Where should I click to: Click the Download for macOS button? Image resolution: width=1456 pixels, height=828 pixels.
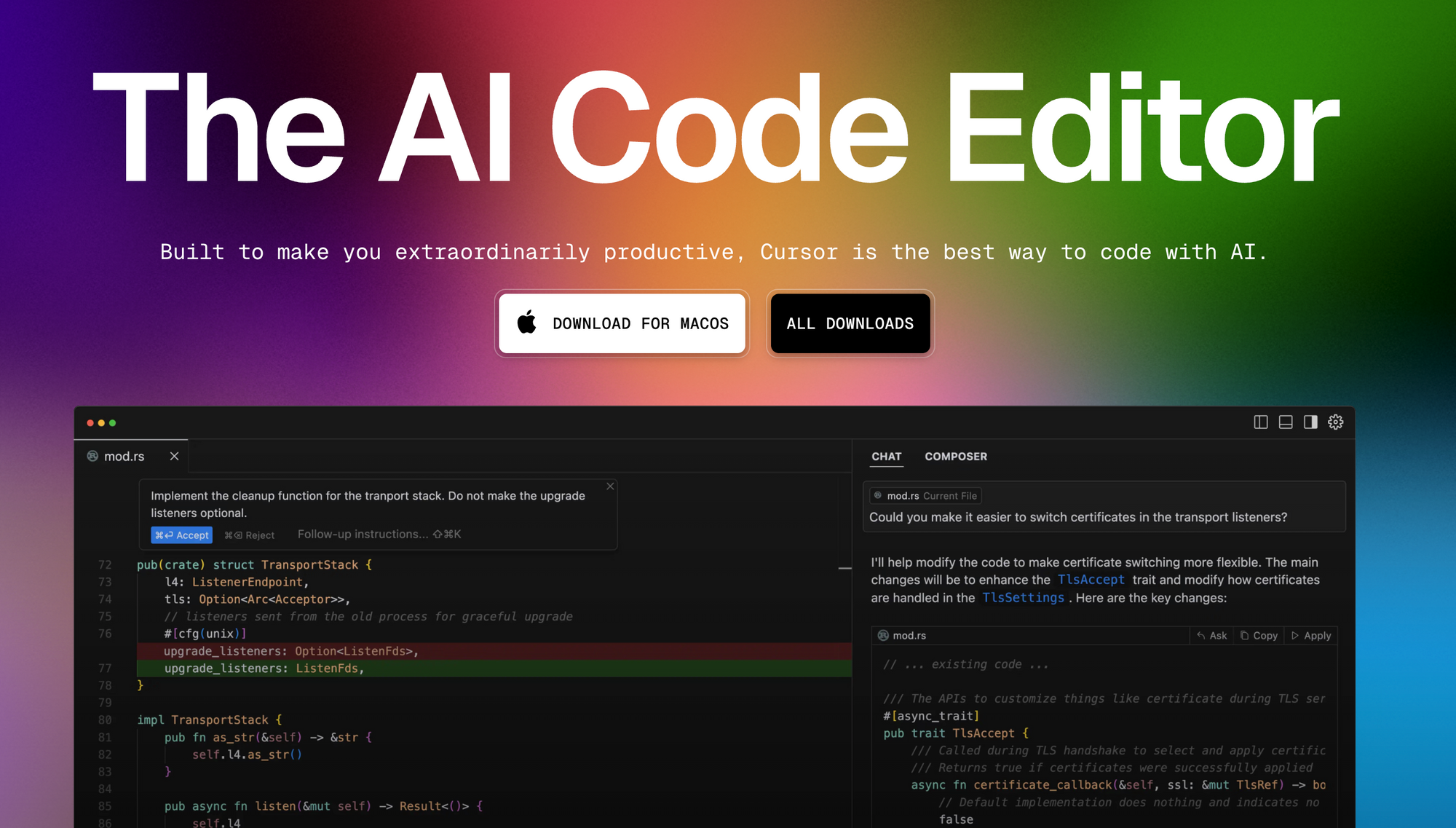(x=622, y=323)
